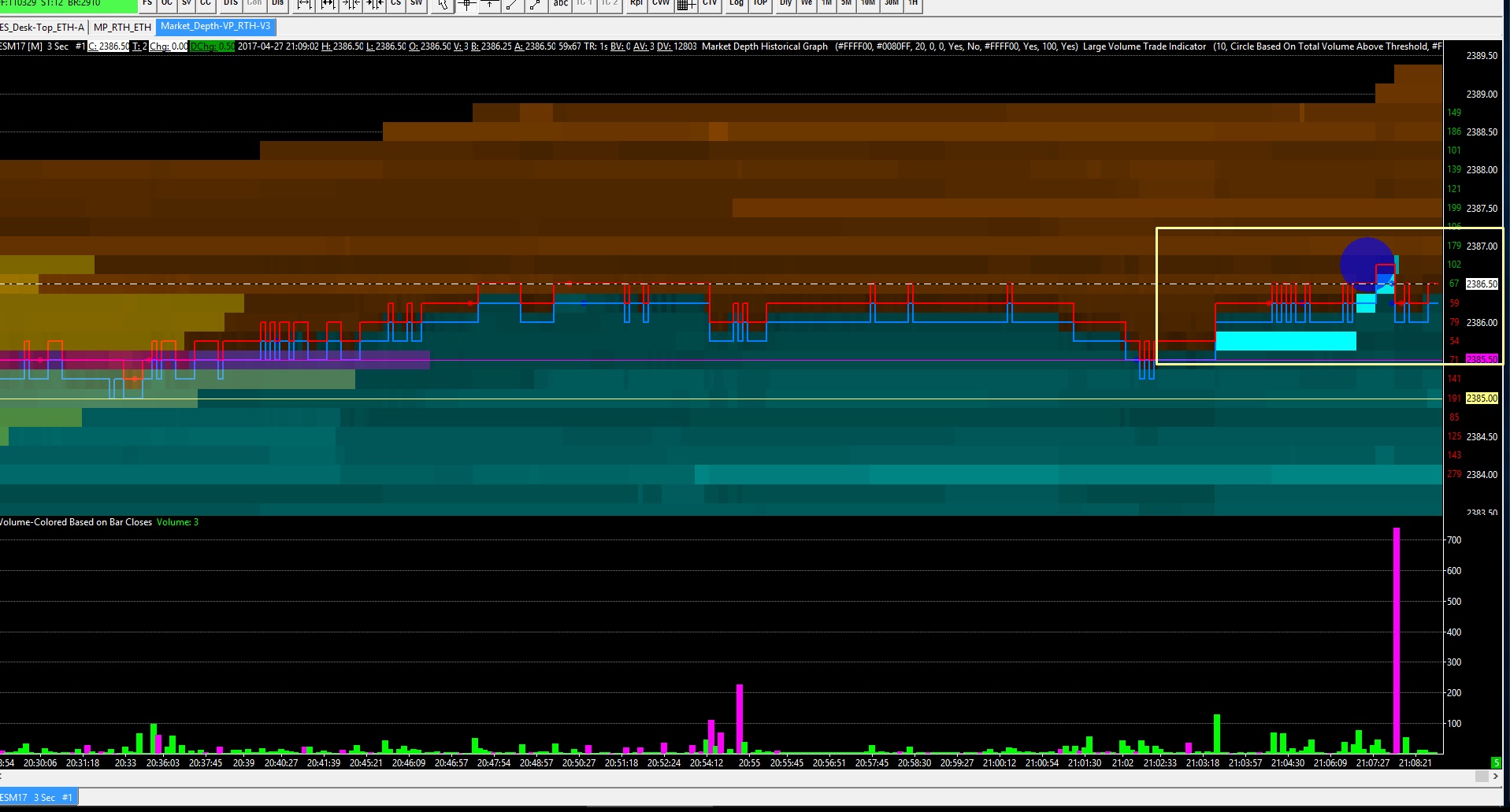The height and width of the screenshot is (812, 1510).
Task: Click the yellow 2385.00 price label
Action: pos(1482,399)
